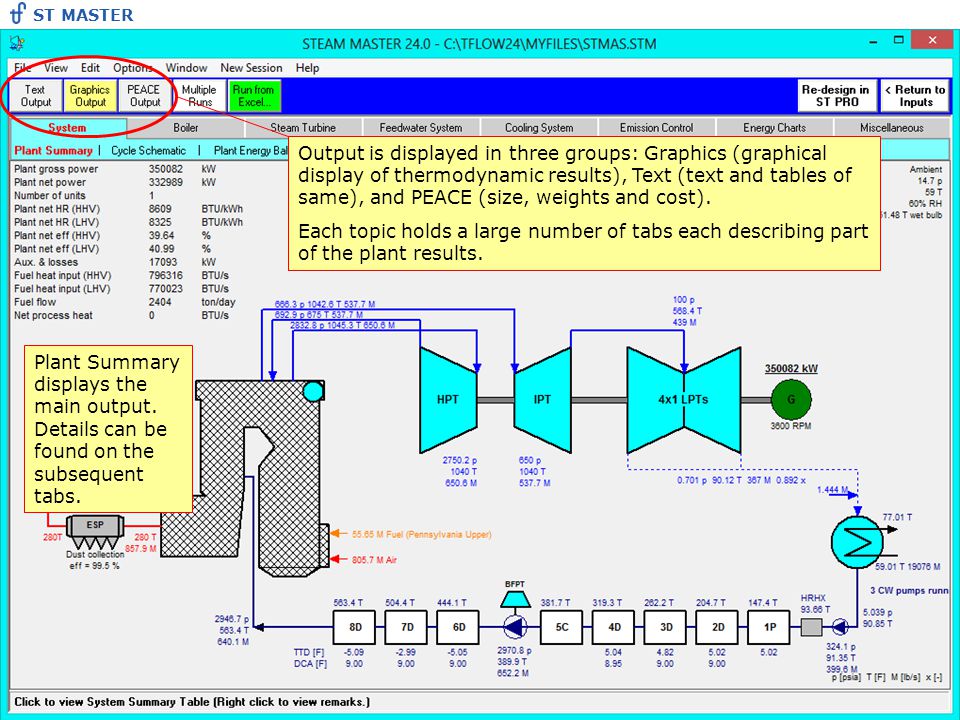Click the 4x1 LPTs low-pressure turbine symbol

[x=684, y=400]
